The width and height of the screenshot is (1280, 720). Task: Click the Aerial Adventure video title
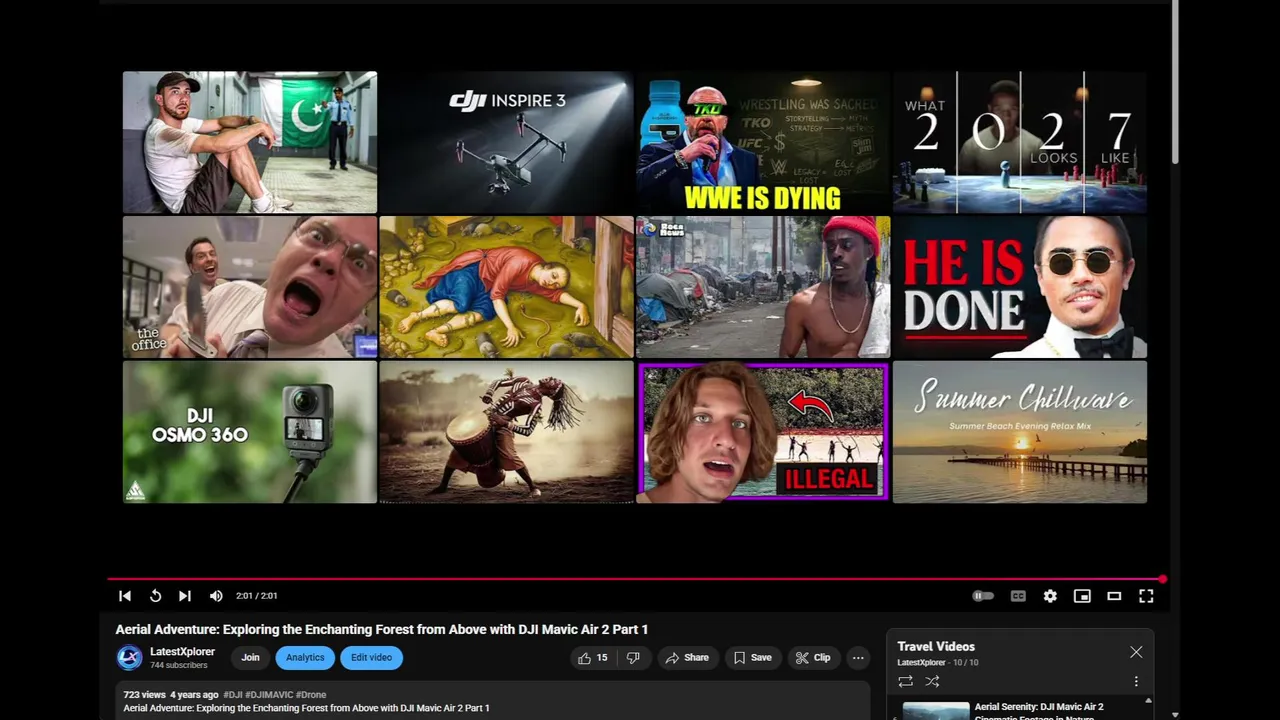click(x=382, y=629)
